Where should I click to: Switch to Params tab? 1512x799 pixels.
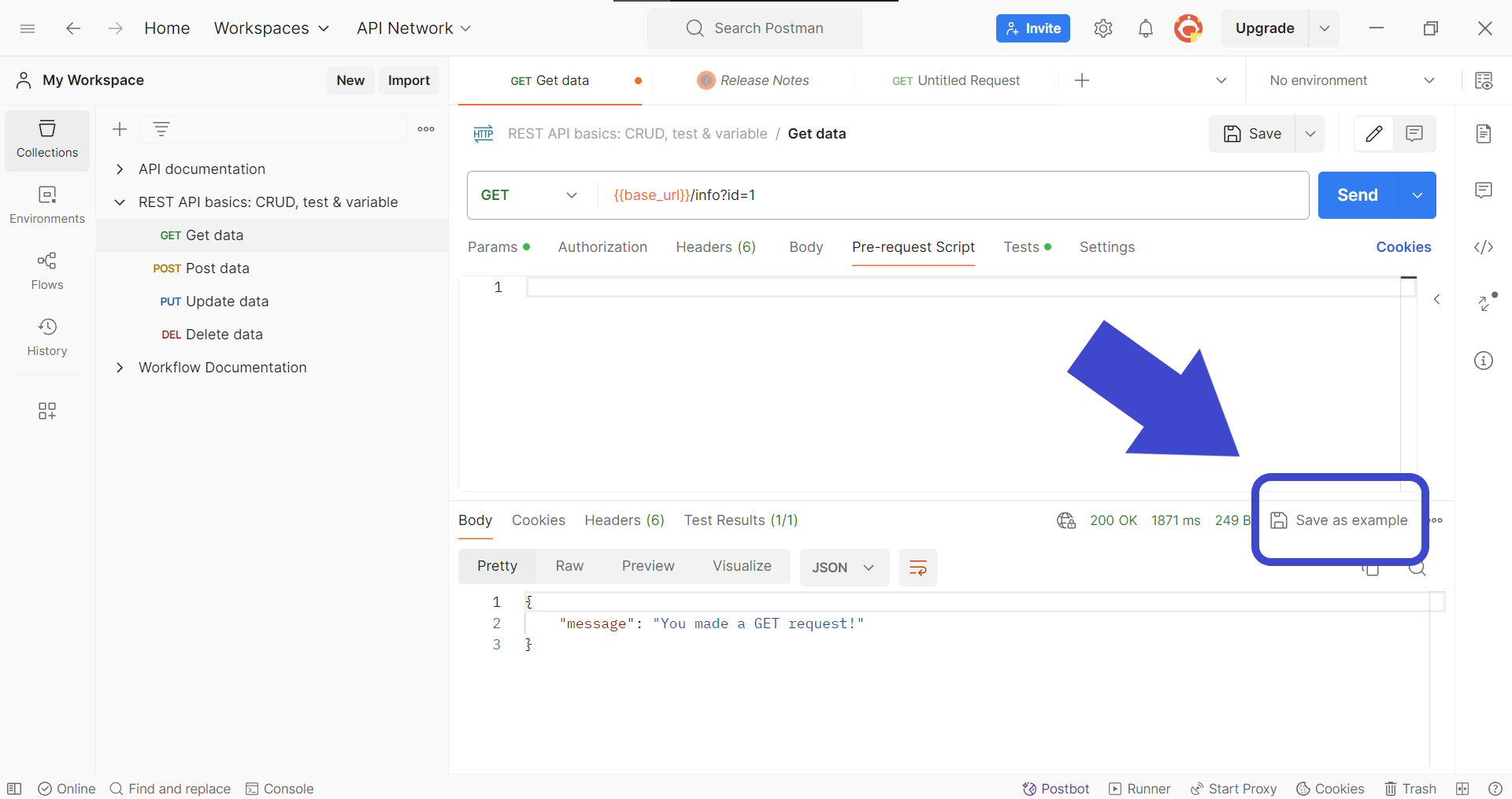498,247
